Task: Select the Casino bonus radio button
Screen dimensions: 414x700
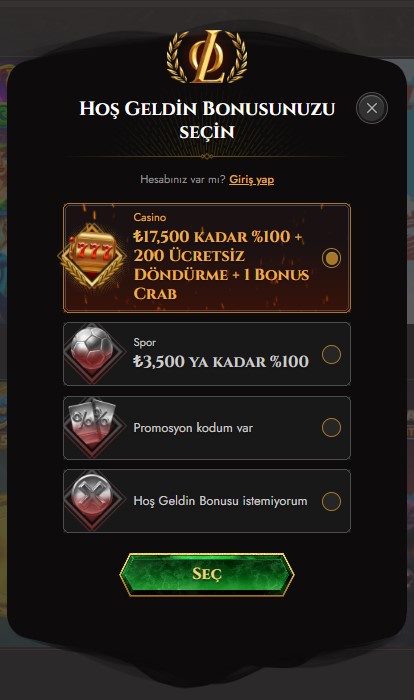Action: [x=331, y=258]
